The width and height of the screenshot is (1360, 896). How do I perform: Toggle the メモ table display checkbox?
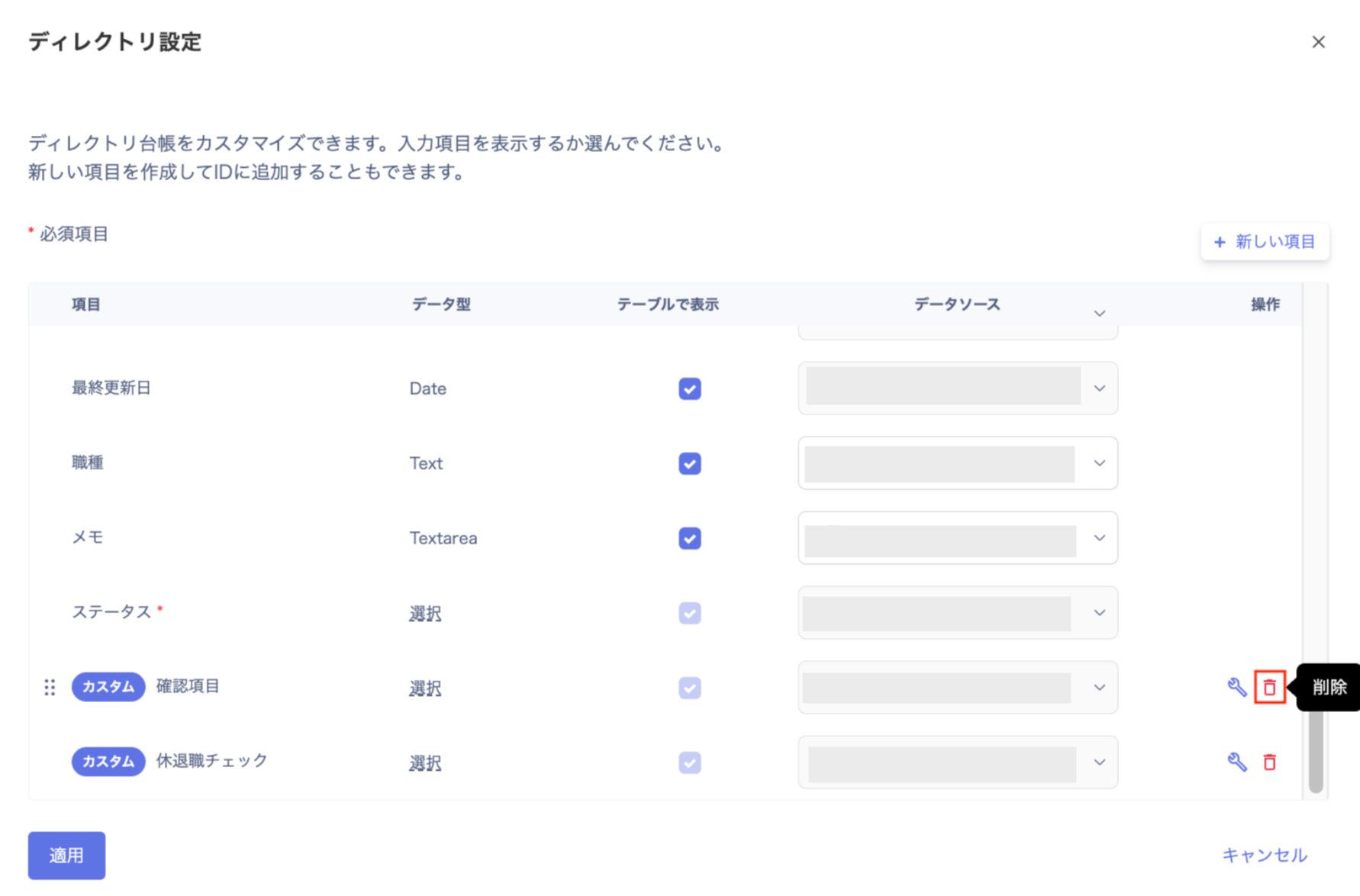690,538
